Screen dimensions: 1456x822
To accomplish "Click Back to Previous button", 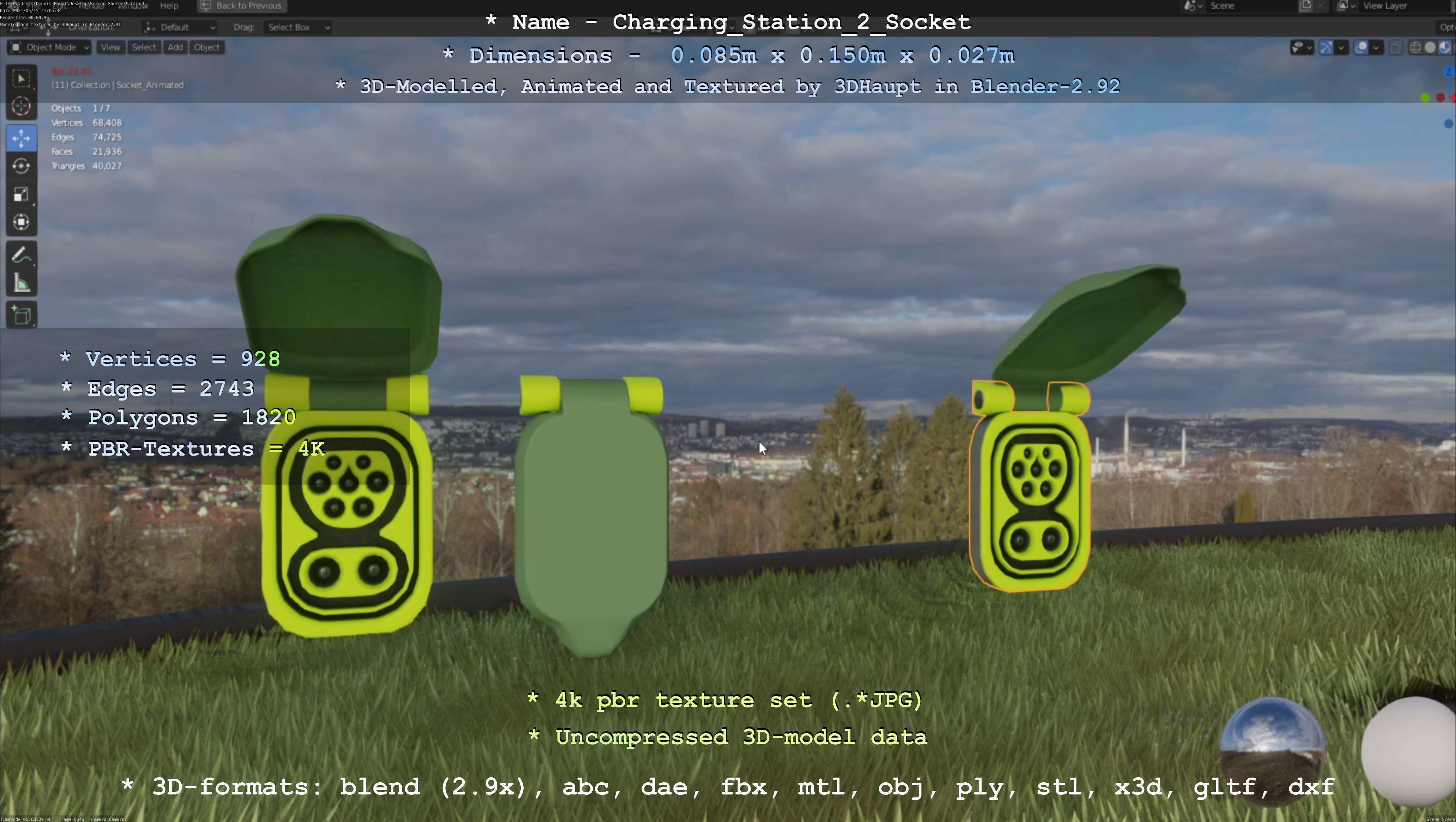I will tap(242, 6).
